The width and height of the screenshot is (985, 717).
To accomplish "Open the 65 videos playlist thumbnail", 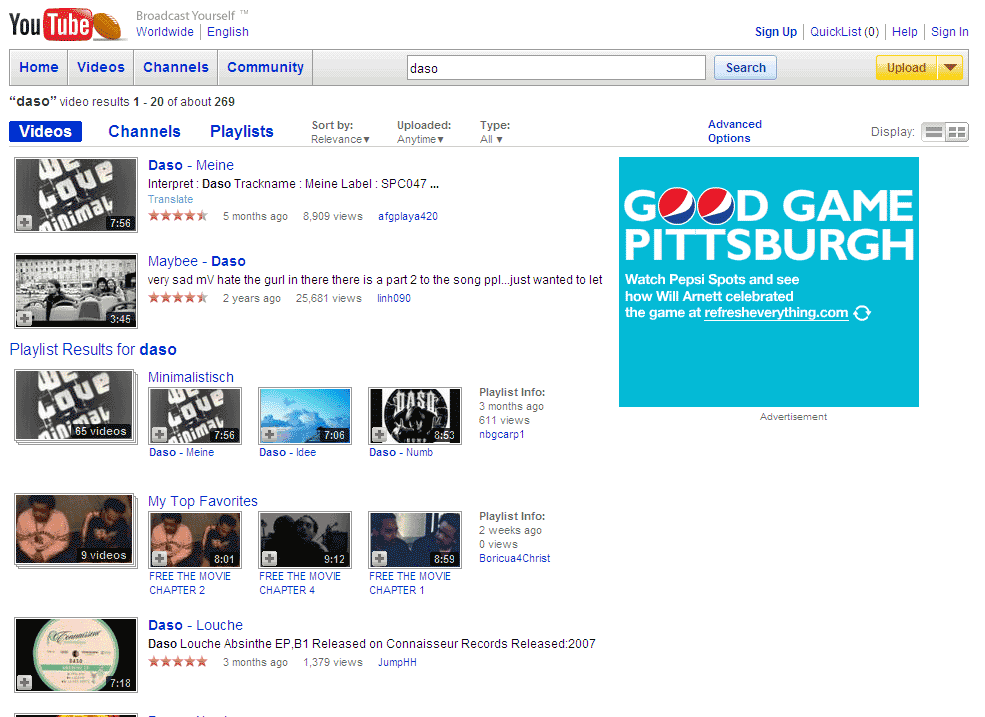I will click(x=75, y=407).
